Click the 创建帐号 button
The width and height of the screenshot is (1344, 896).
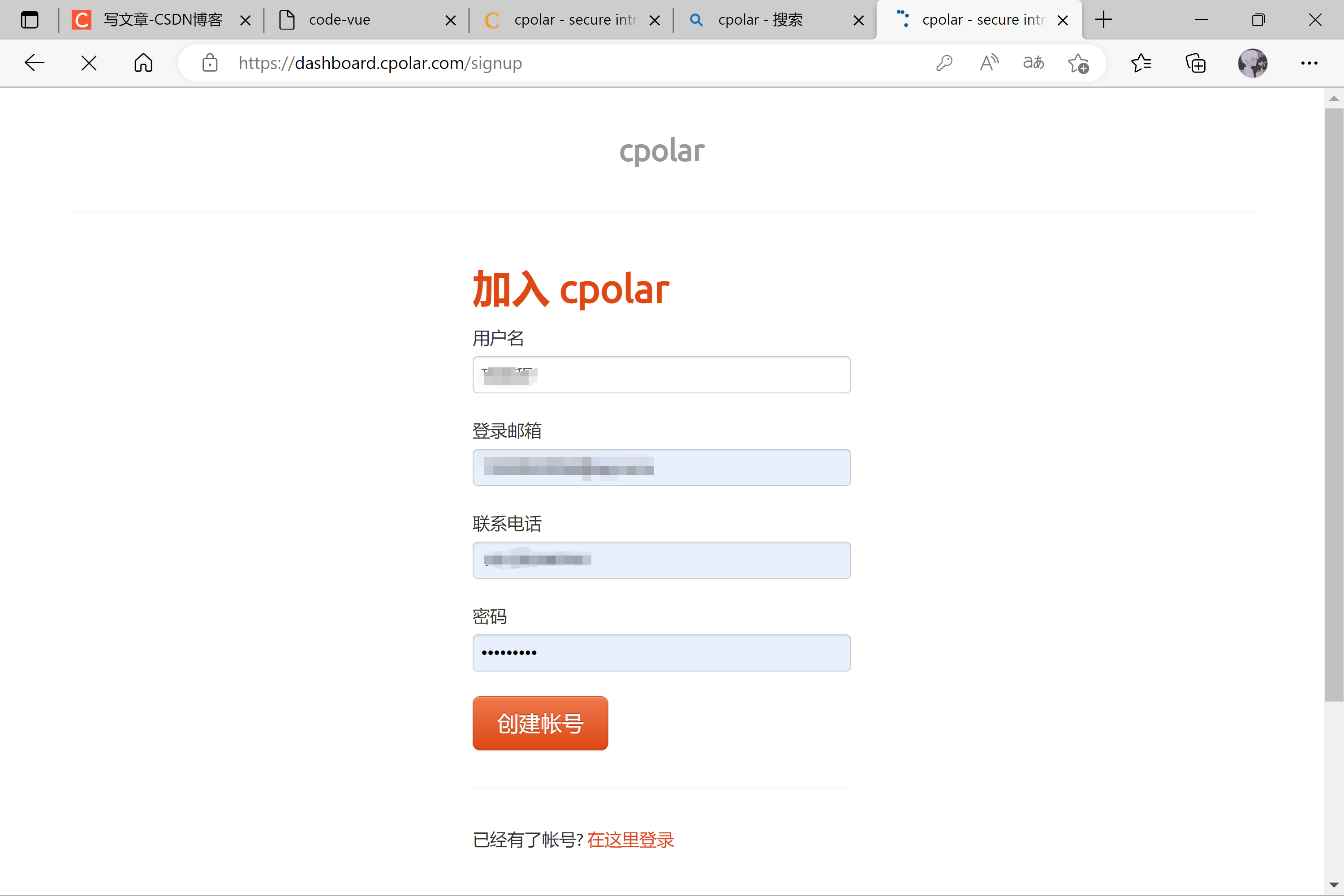coord(540,723)
